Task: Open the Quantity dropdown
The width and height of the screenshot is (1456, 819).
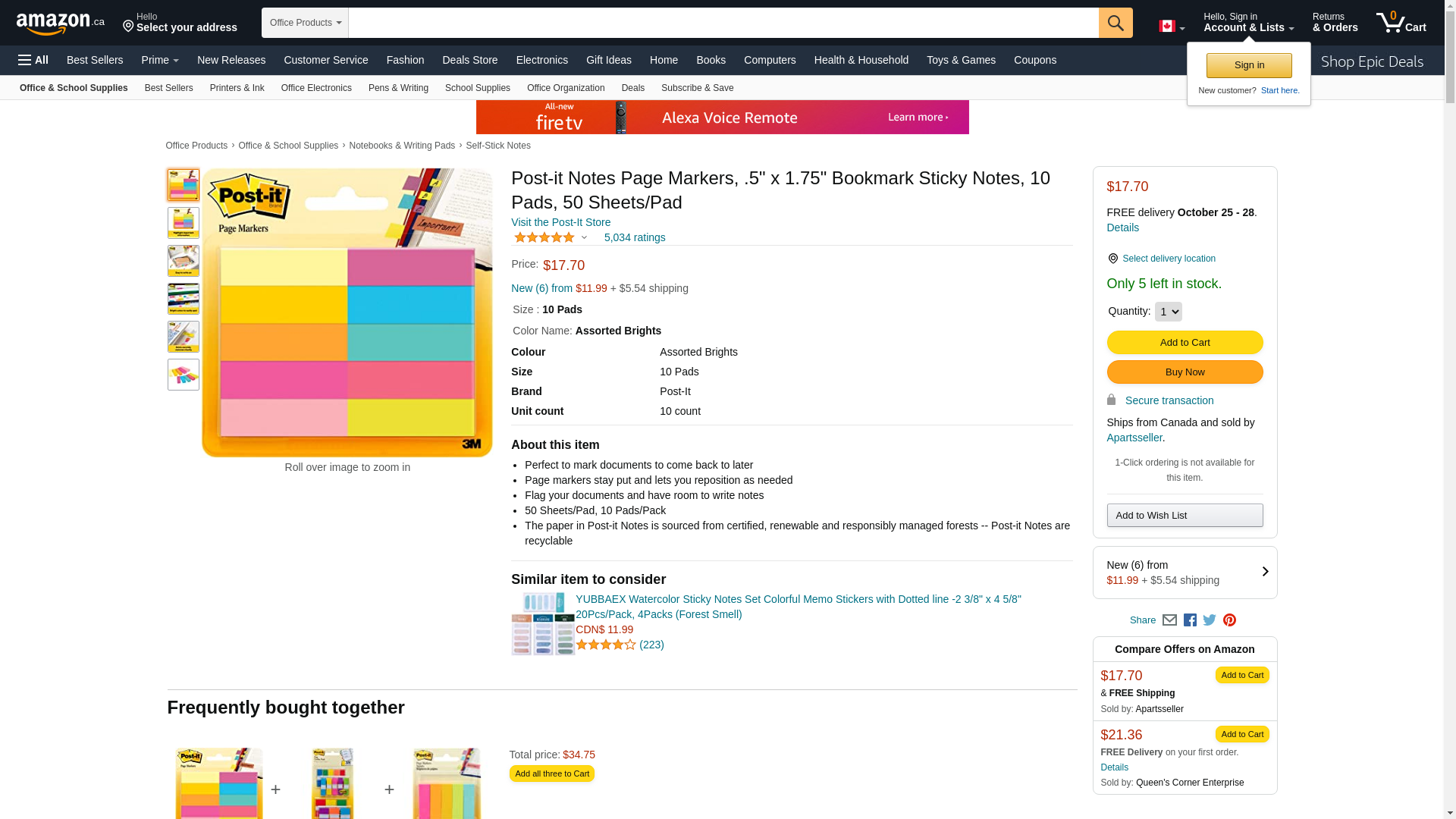Action: pyautogui.click(x=1168, y=312)
